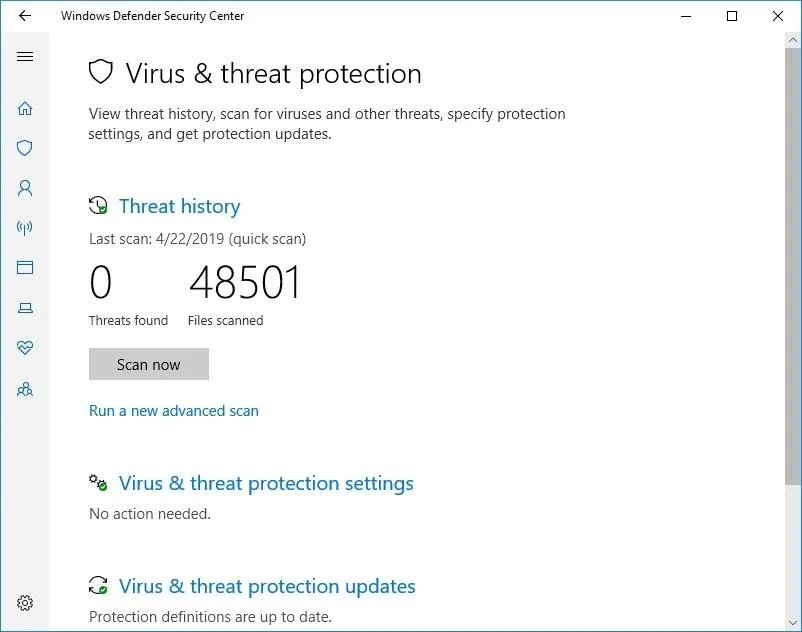Open Virus & threat protection updates

[267, 586]
